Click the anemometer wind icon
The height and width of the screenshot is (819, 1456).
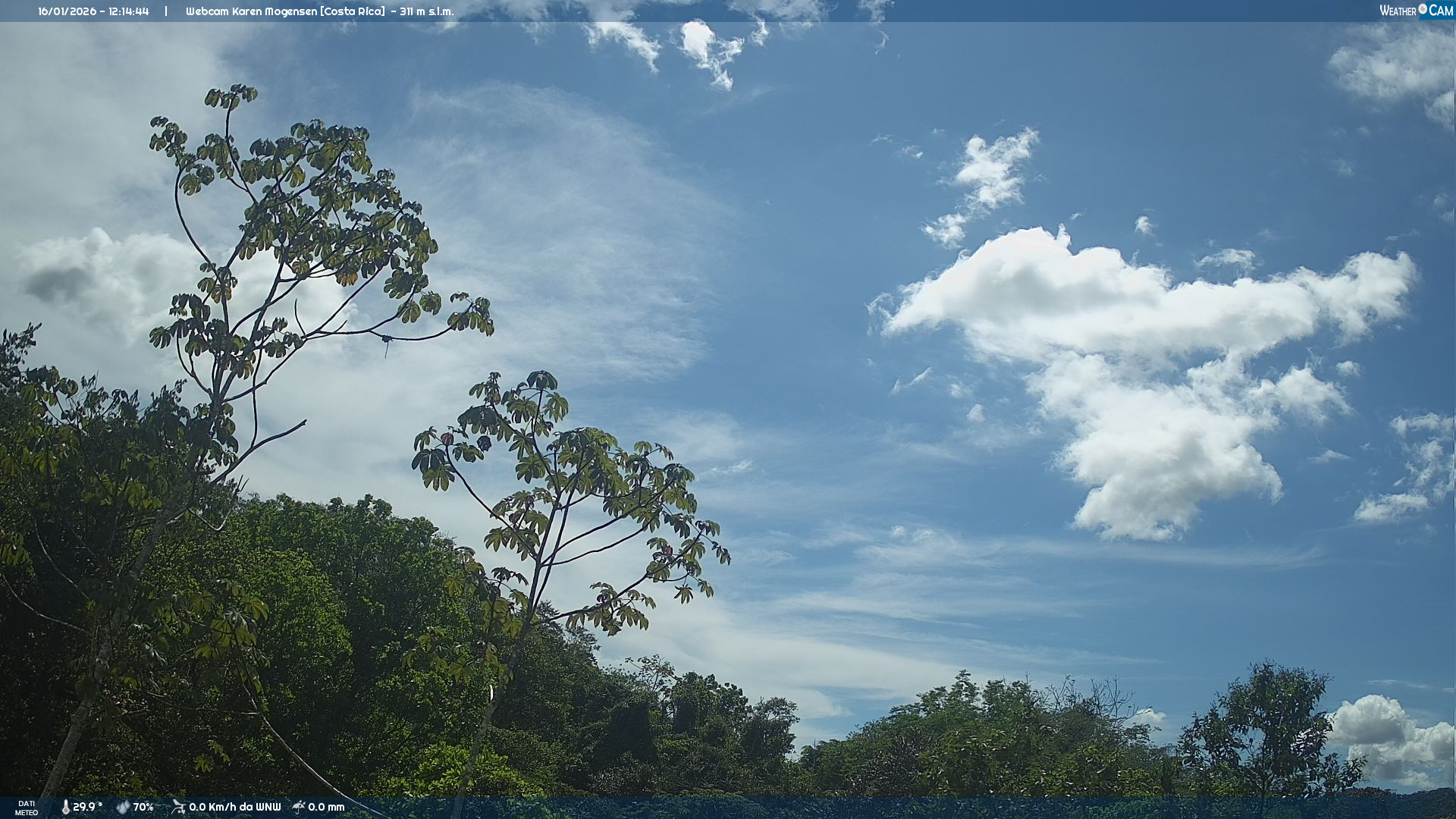click(178, 807)
